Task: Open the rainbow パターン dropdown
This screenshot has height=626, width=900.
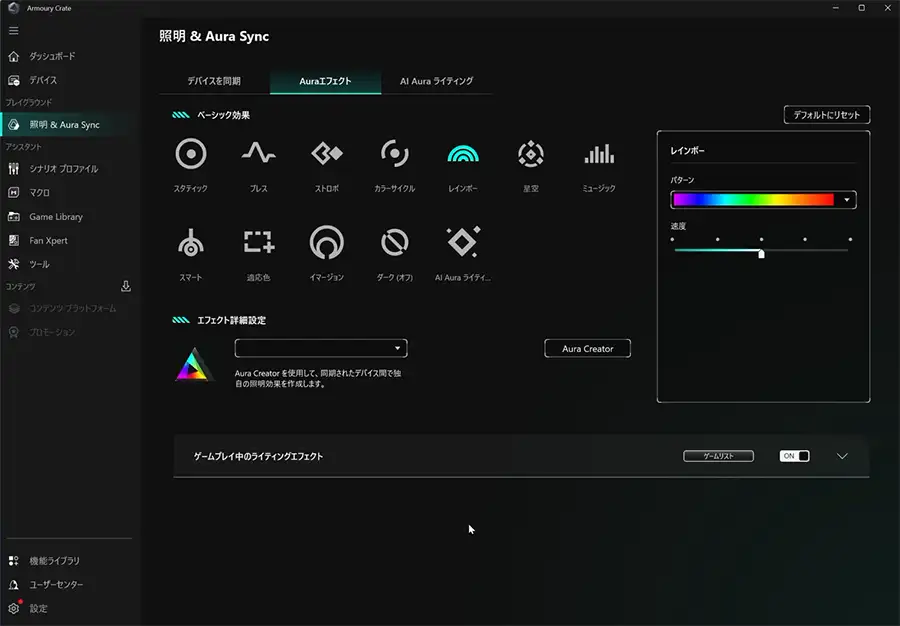Action: tap(763, 200)
